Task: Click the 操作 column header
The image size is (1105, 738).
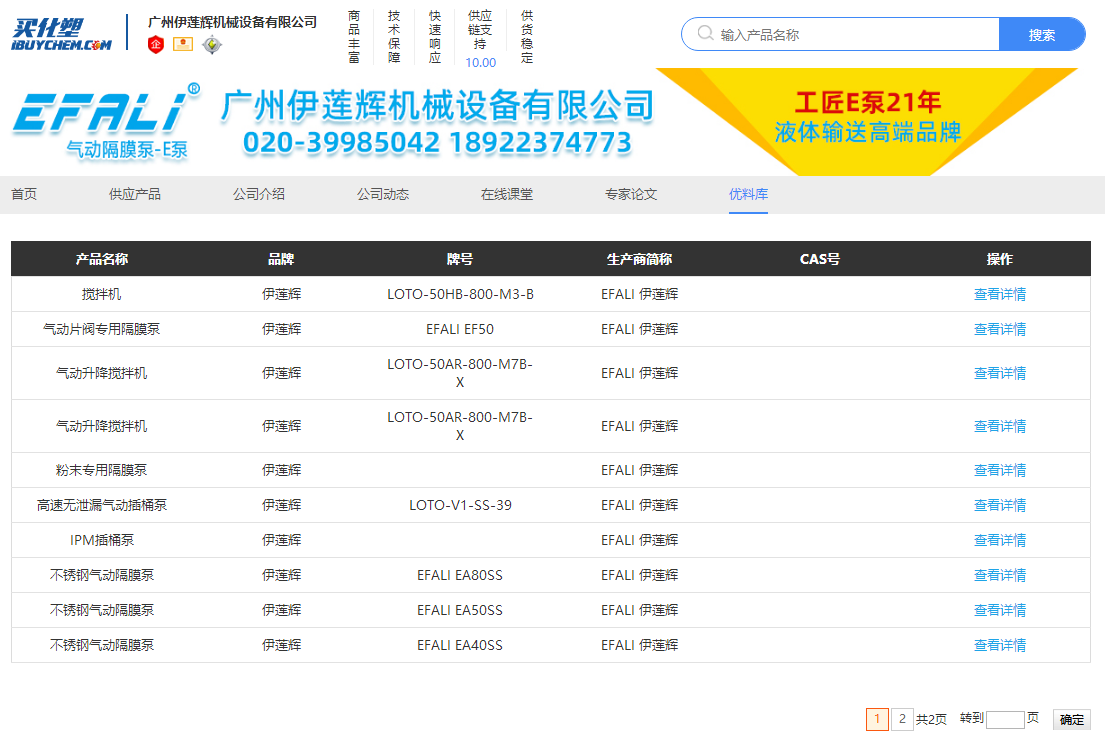Action: pyautogui.click(x=999, y=259)
